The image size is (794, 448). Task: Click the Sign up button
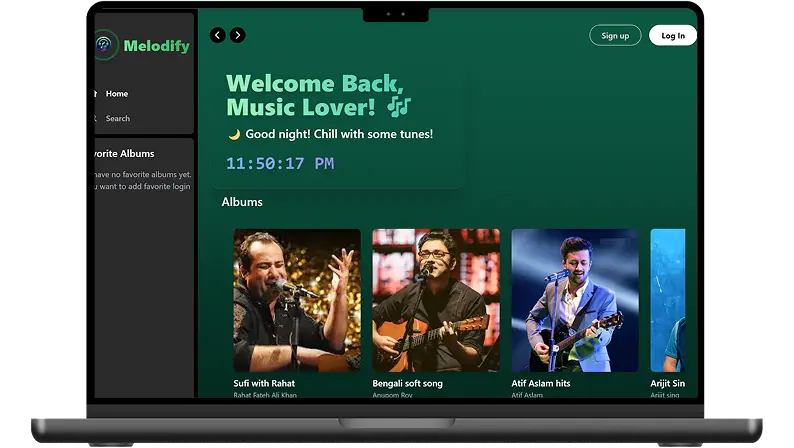pos(615,35)
